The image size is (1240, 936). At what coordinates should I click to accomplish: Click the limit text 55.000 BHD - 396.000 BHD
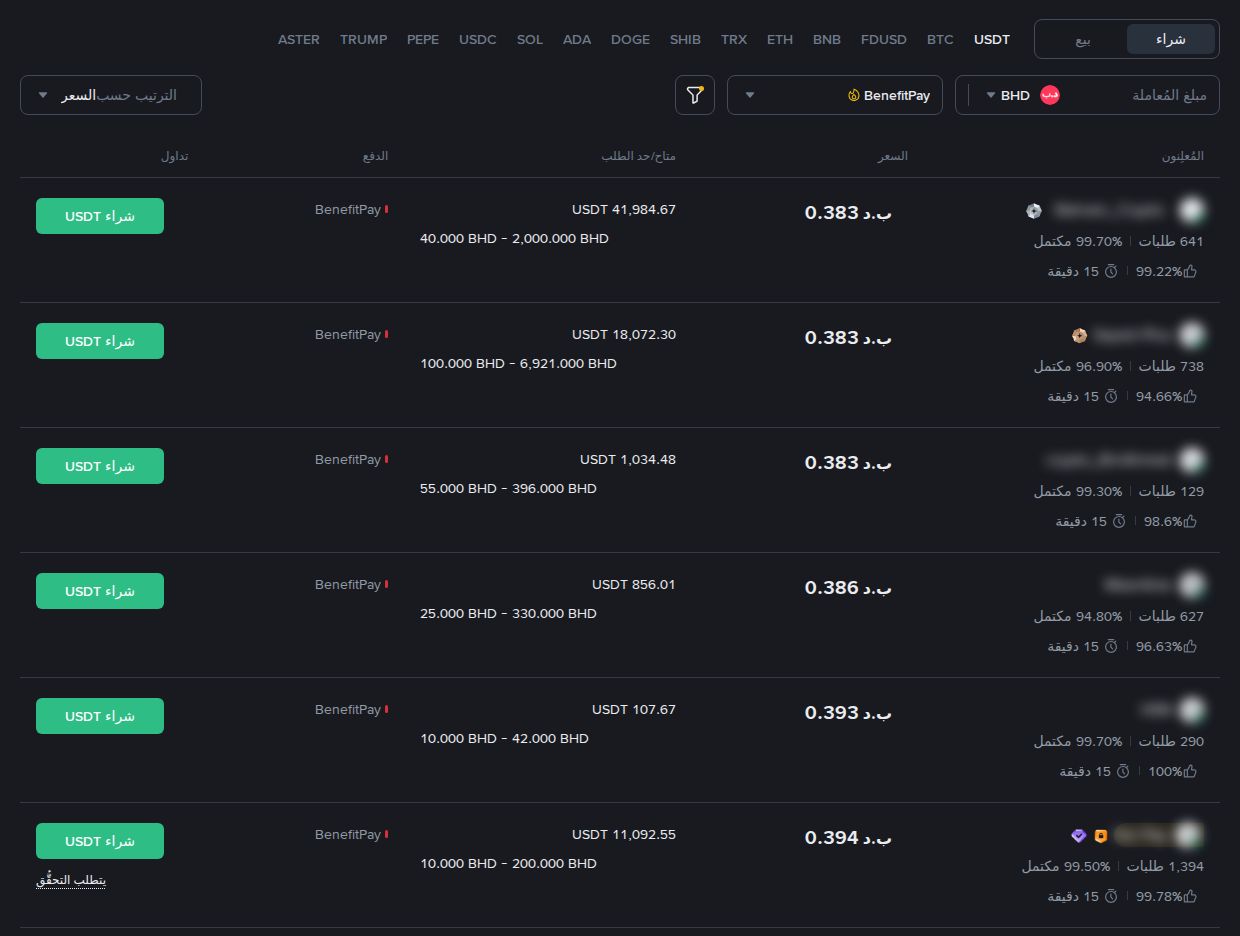tap(508, 489)
